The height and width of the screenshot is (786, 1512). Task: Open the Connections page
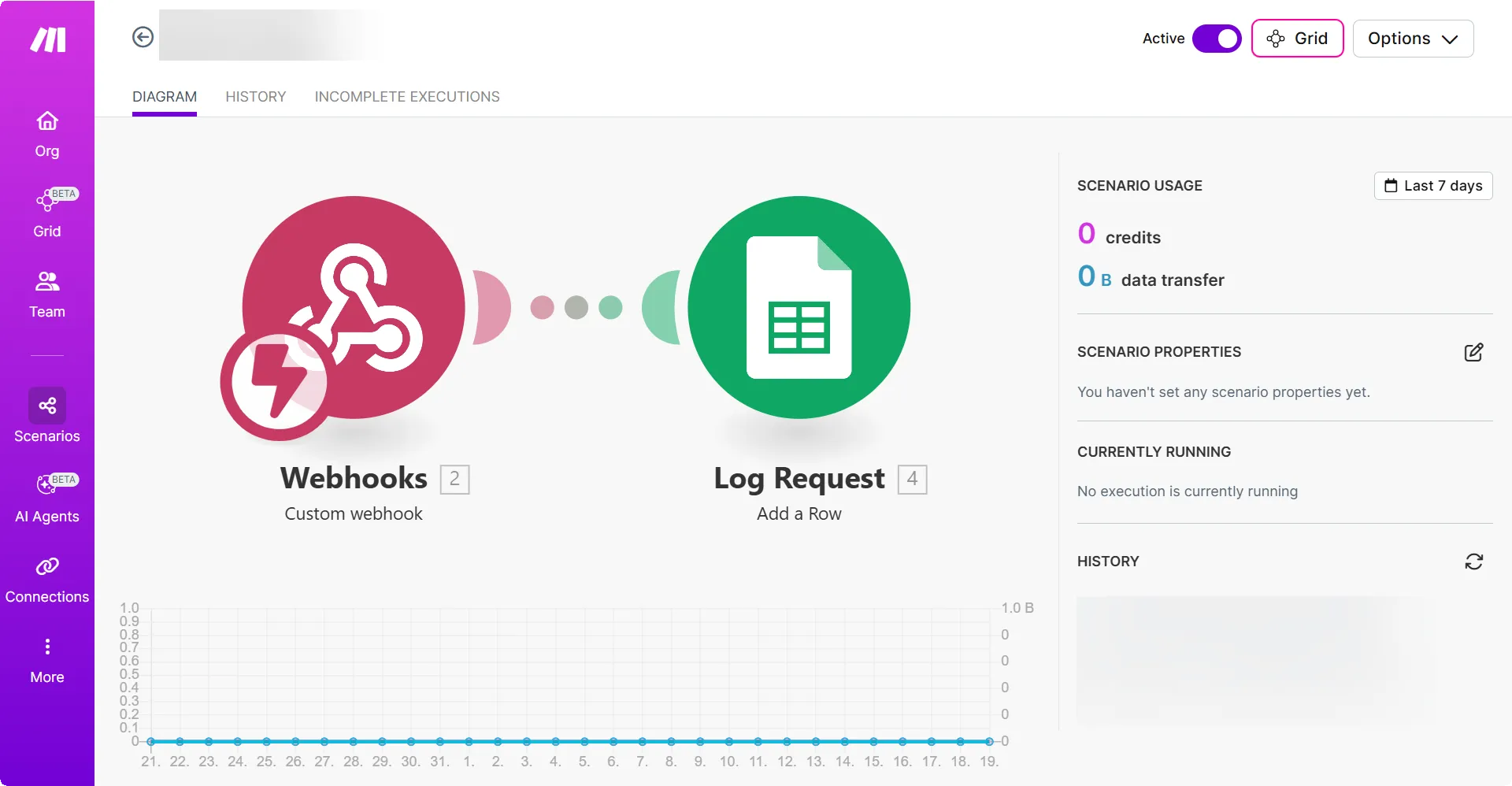click(47, 580)
